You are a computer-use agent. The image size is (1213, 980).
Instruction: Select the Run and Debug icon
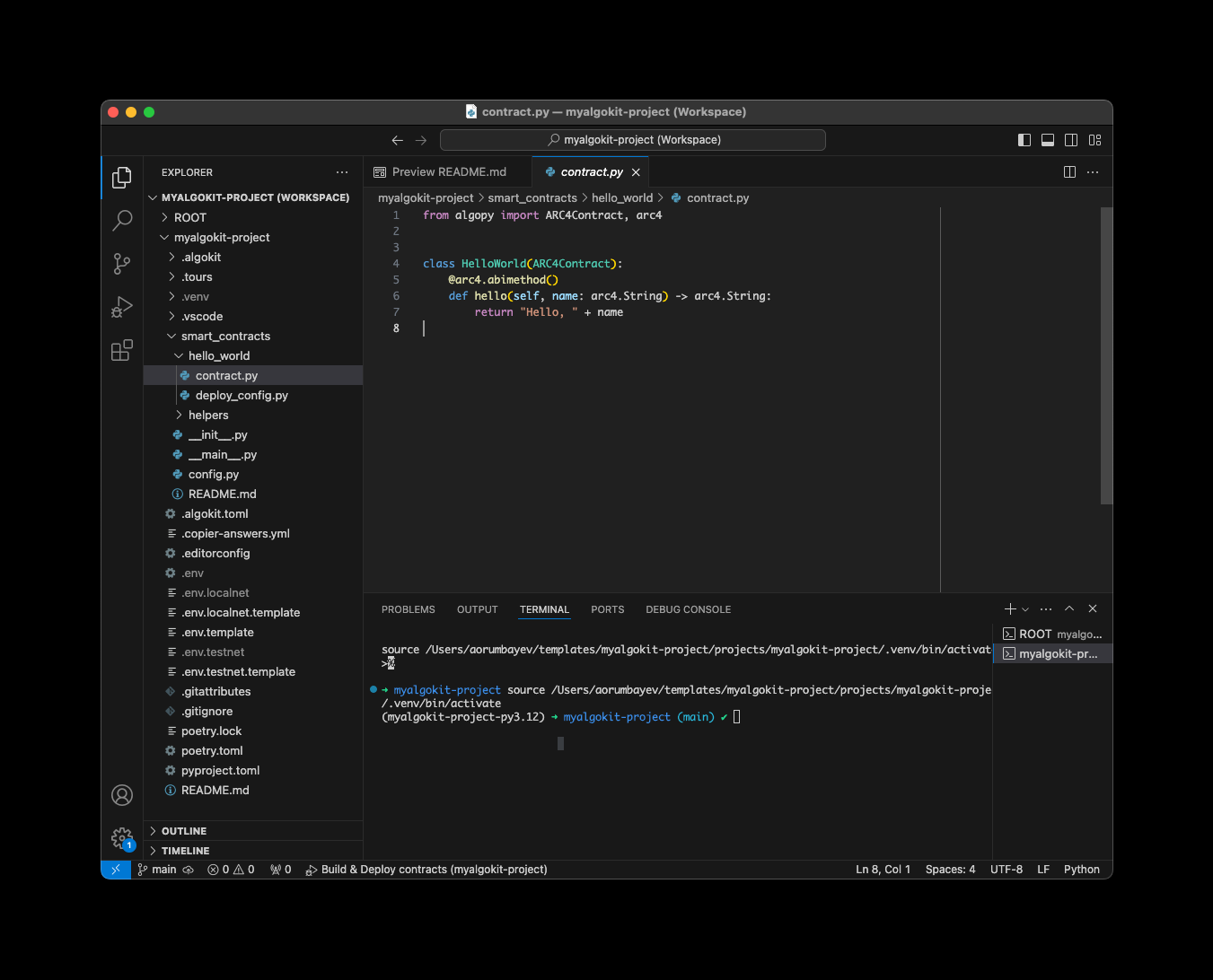(x=122, y=307)
